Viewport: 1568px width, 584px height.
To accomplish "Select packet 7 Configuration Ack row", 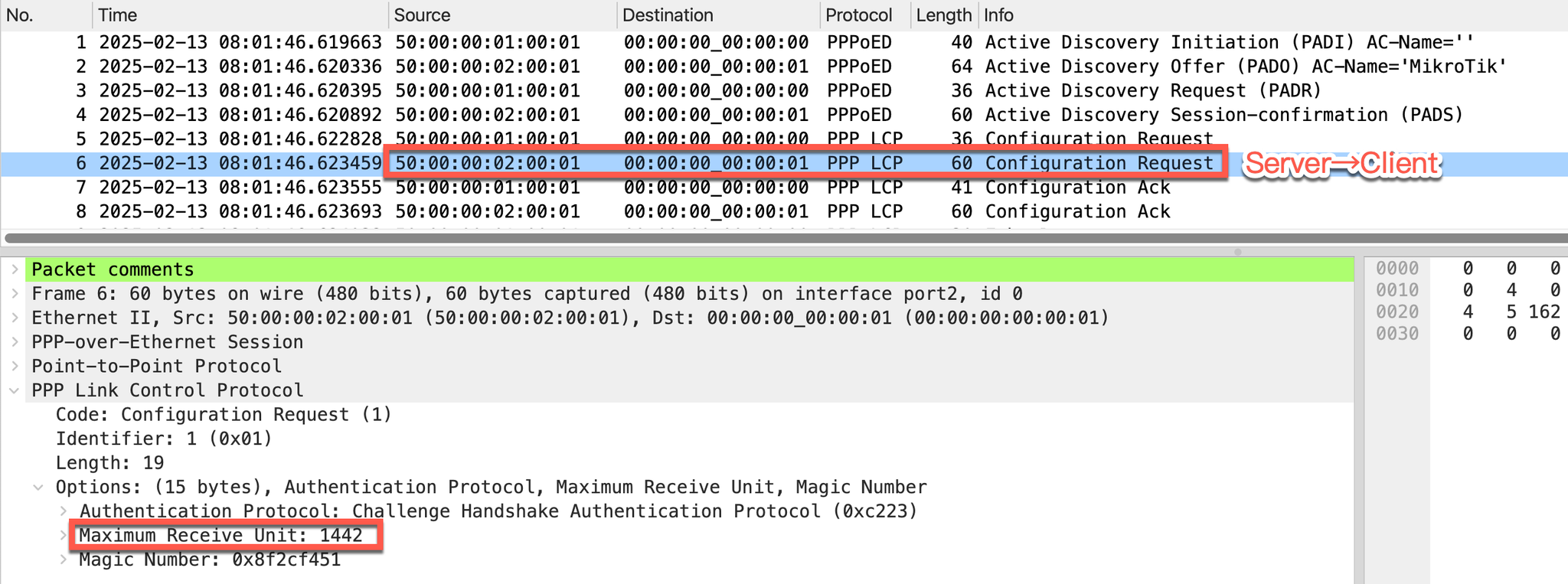I will 784,187.
